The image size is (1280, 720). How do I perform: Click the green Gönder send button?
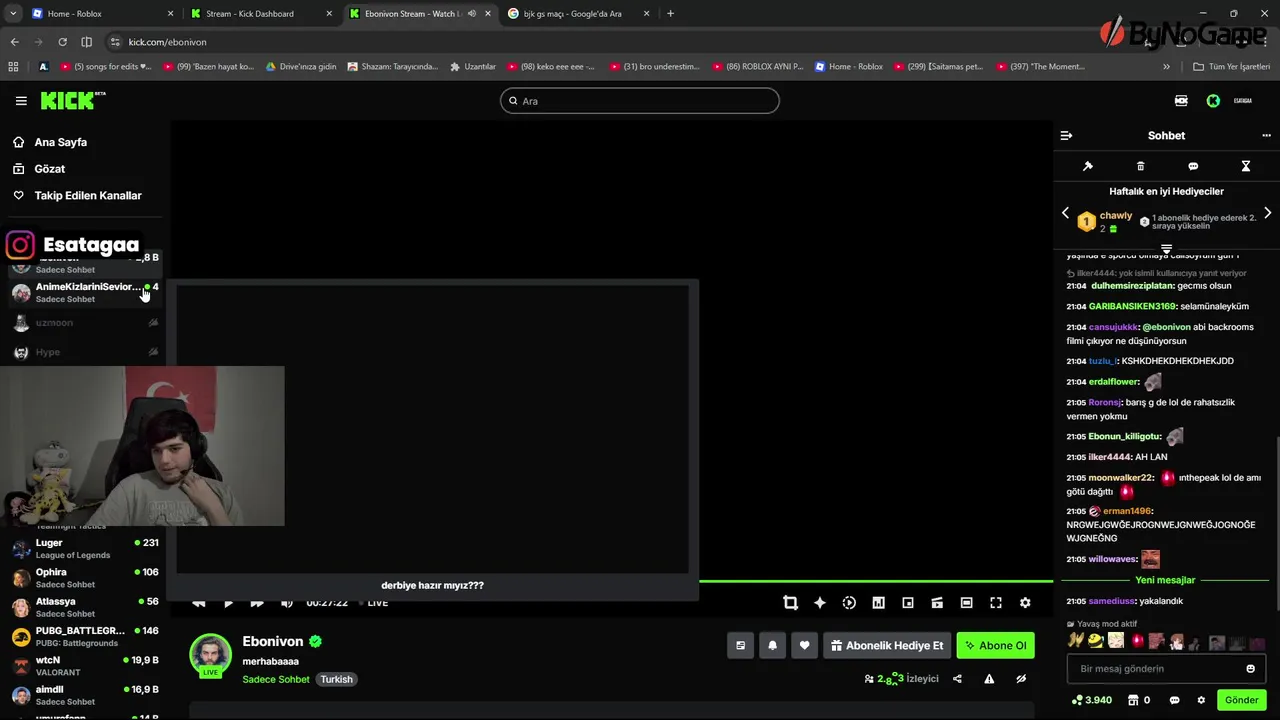click(1241, 700)
